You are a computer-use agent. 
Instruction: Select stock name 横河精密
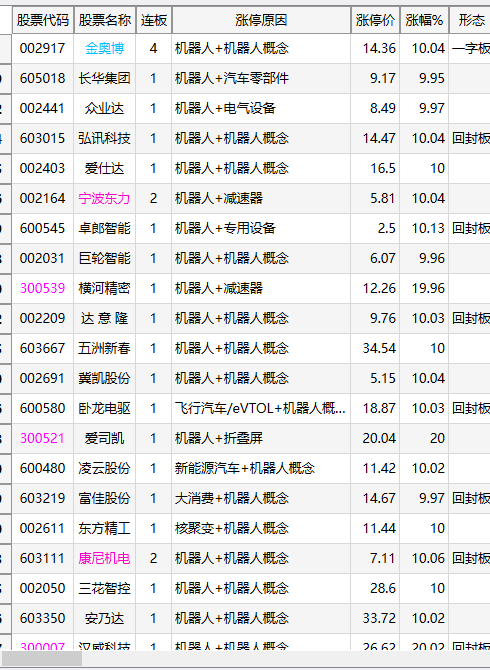coord(105,288)
